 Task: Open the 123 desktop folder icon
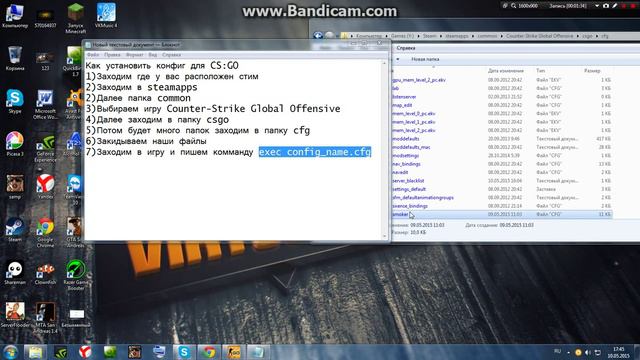point(45,60)
